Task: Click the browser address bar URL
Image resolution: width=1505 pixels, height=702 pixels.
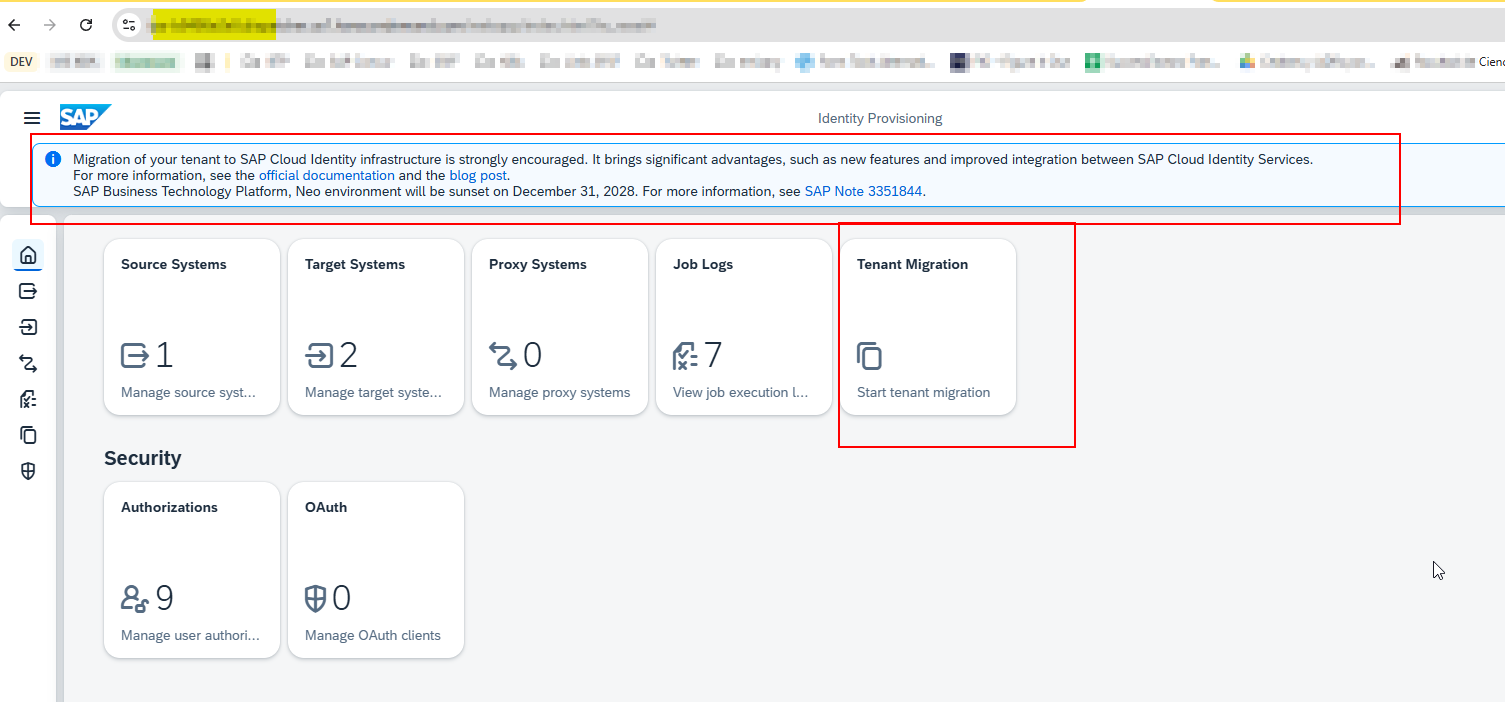Action: [x=403, y=25]
